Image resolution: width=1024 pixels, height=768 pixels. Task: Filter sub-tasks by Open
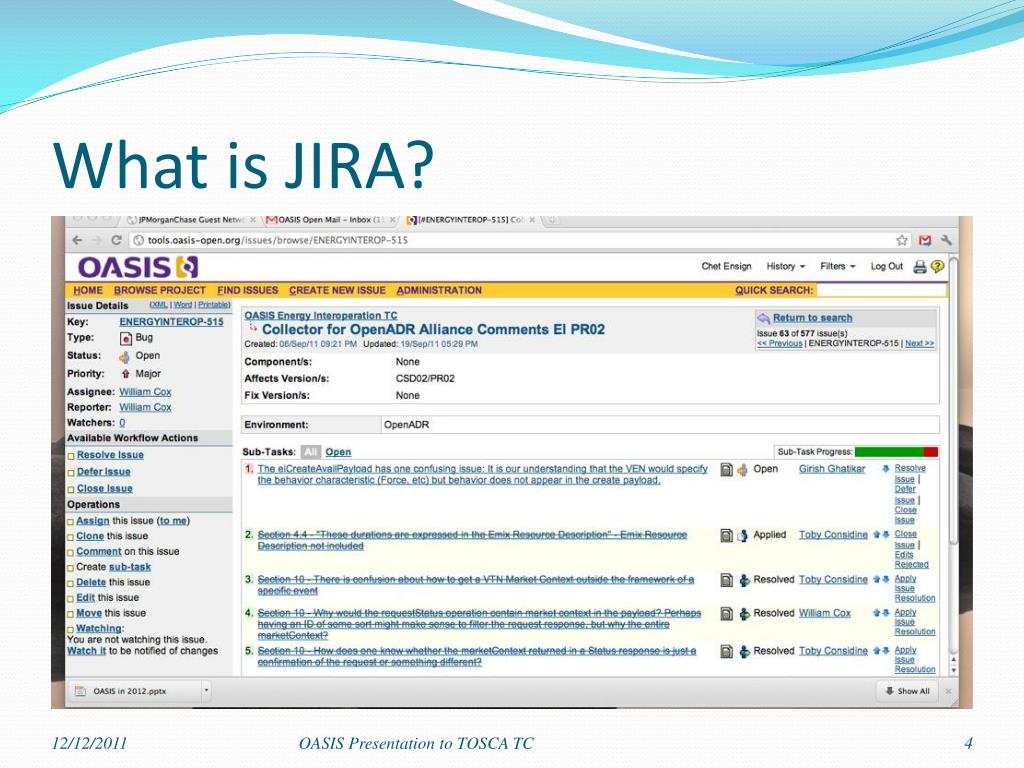(338, 452)
